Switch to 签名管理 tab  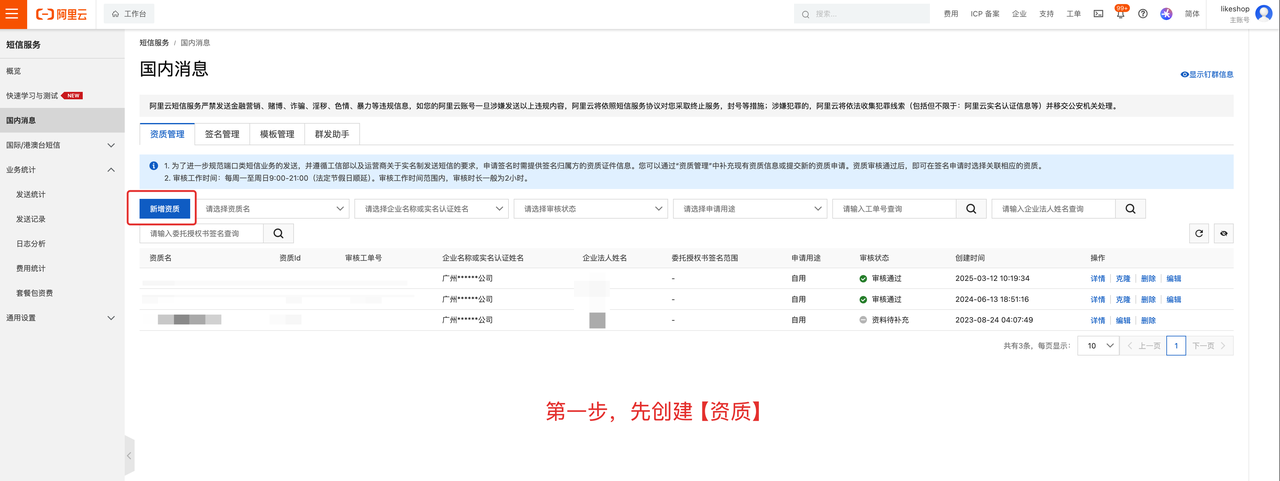click(x=222, y=134)
